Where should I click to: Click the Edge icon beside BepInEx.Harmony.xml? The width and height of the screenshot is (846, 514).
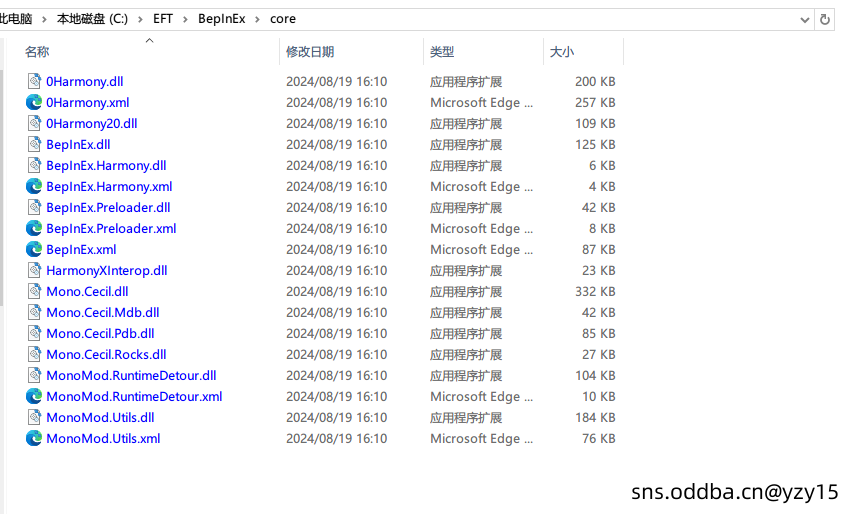click(34, 187)
